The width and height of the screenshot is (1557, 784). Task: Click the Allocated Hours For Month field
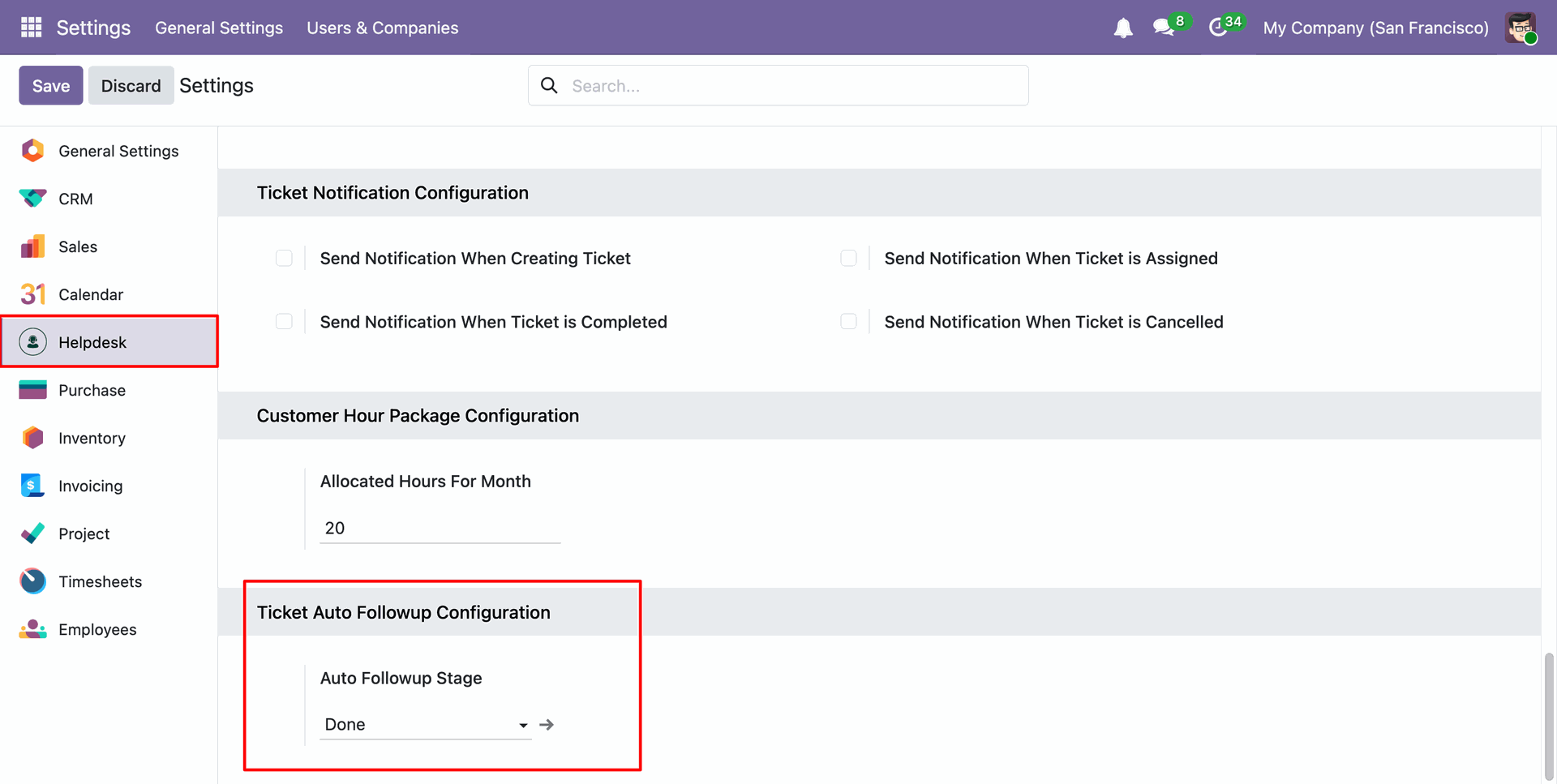point(440,529)
